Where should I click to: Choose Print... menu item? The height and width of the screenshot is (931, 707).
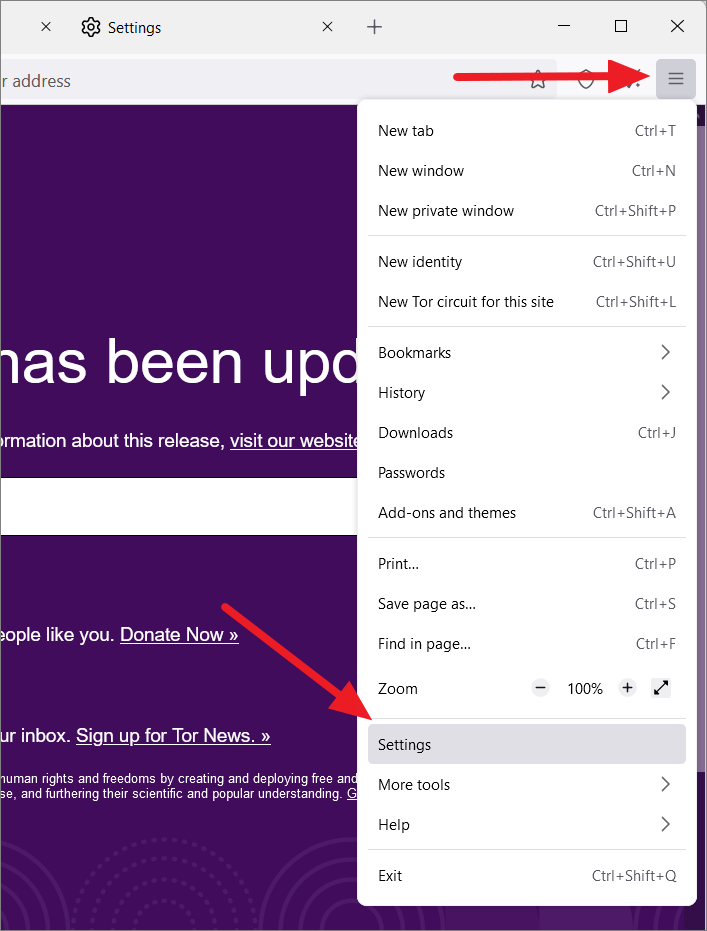[527, 564]
